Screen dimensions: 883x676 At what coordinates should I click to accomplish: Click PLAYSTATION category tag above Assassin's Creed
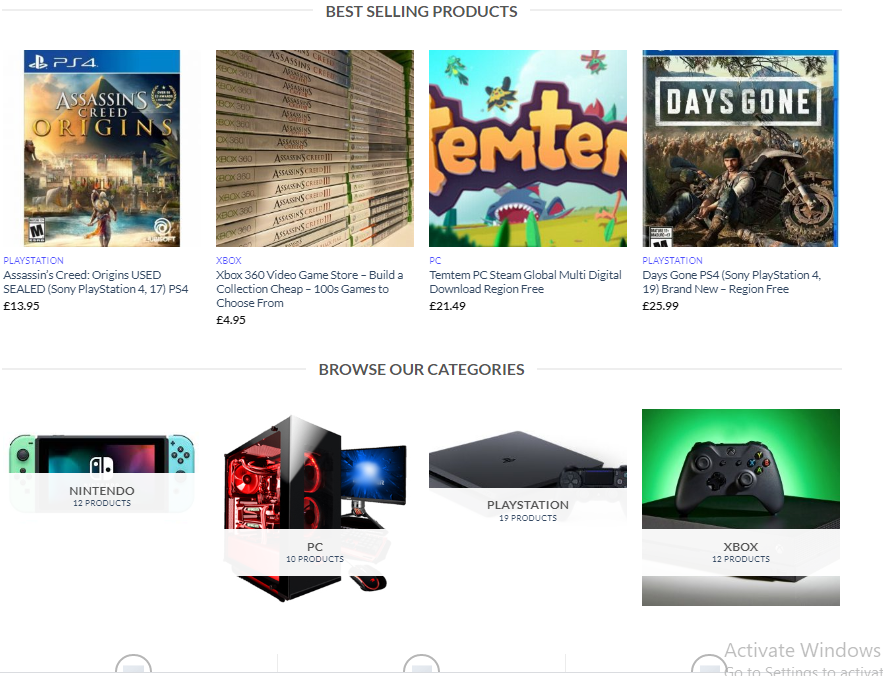click(x=33, y=260)
